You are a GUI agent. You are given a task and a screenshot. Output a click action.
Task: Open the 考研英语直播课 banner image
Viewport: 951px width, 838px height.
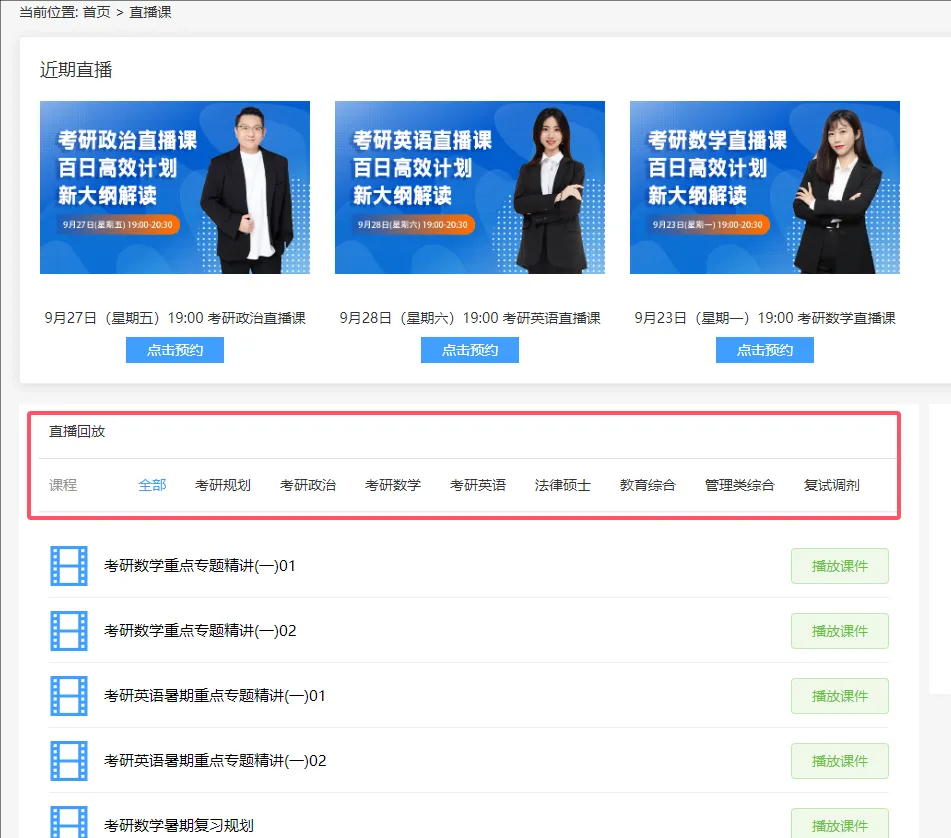click(x=470, y=187)
